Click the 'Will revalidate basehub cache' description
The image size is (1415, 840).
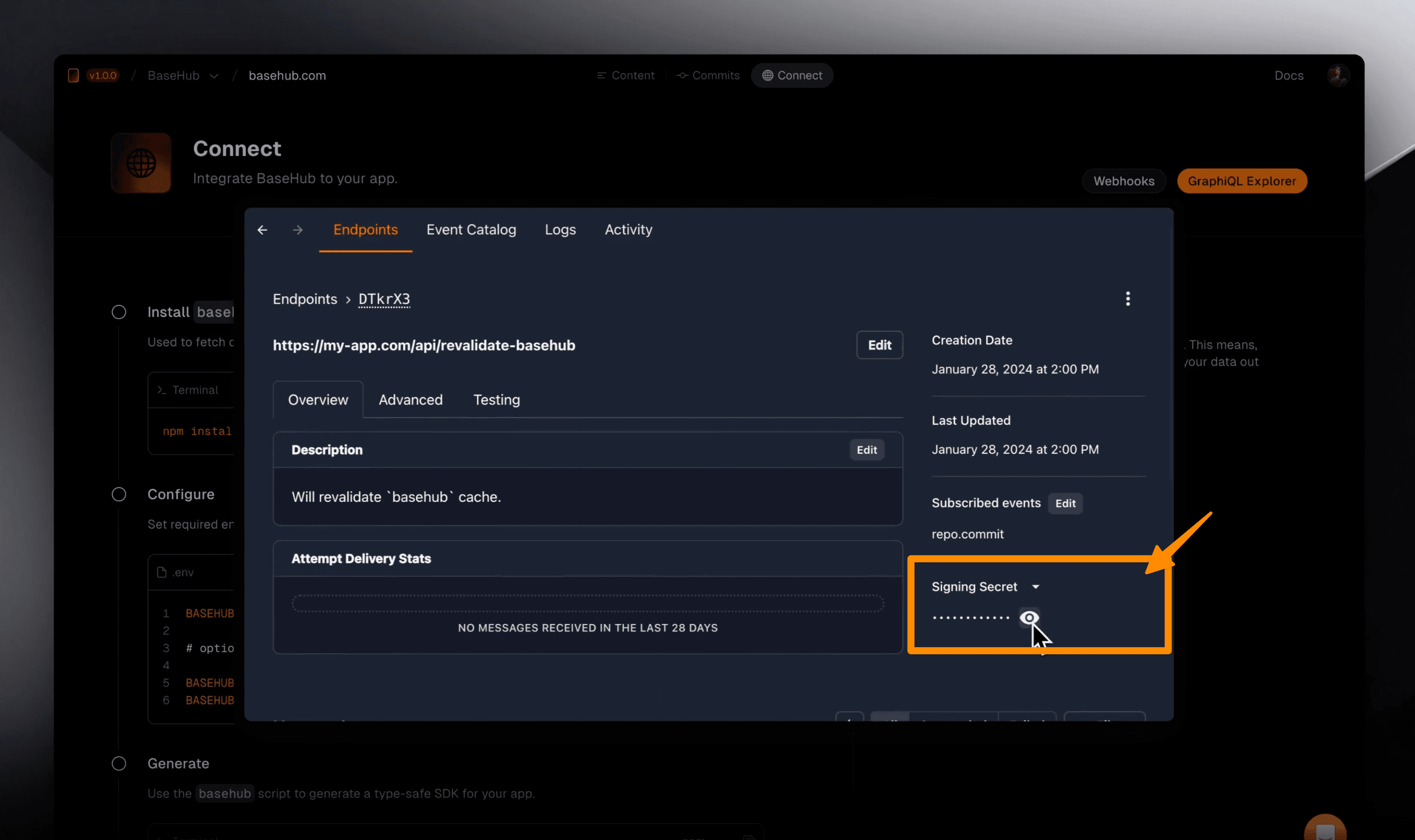tap(396, 497)
